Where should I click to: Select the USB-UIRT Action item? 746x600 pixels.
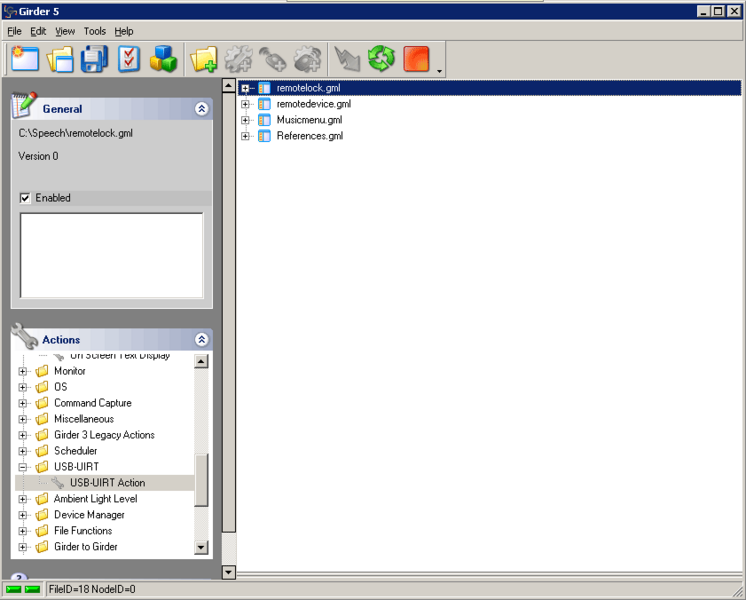coord(107,483)
